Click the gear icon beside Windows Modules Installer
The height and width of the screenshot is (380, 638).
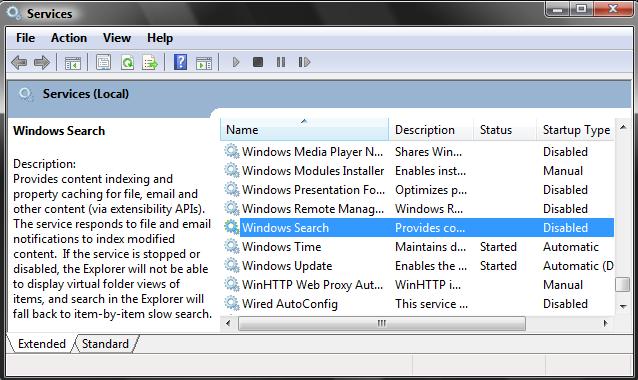232,170
